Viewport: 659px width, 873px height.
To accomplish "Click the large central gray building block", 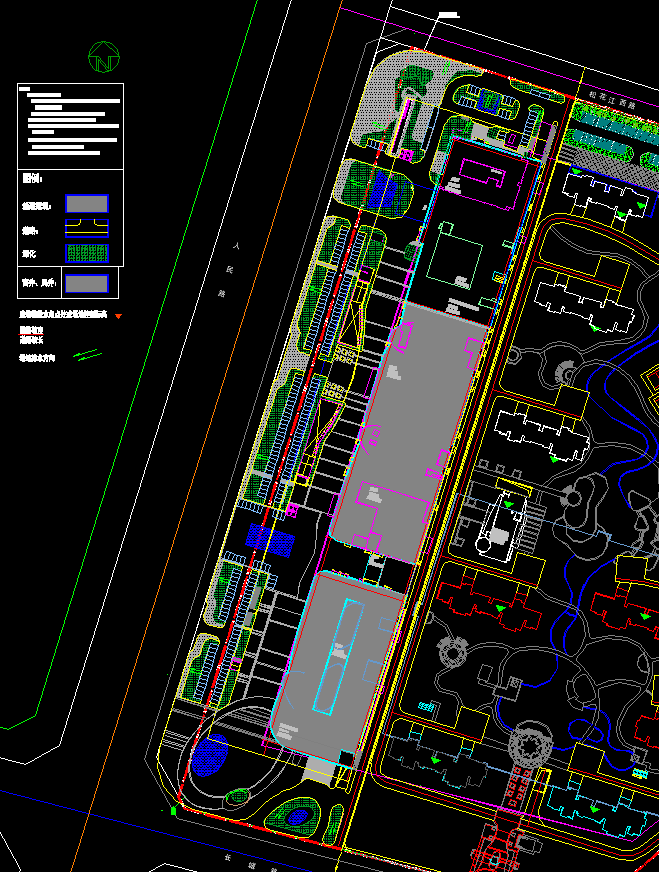I will [x=408, y=430].
